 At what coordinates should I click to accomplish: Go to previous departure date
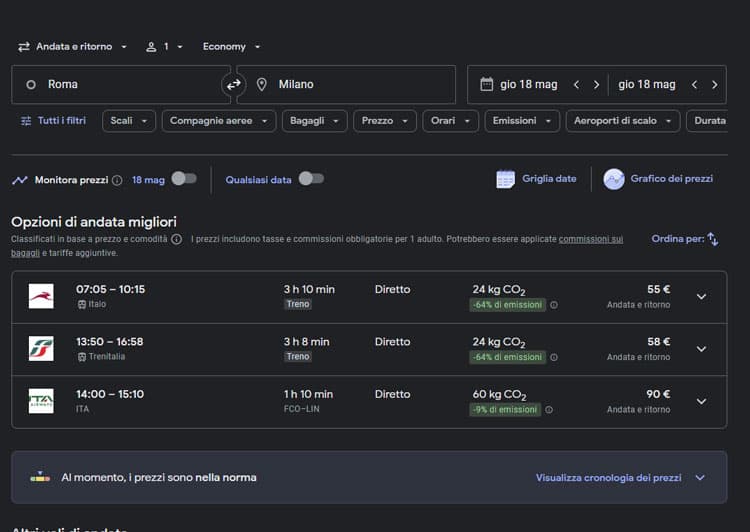pos(576,85)
